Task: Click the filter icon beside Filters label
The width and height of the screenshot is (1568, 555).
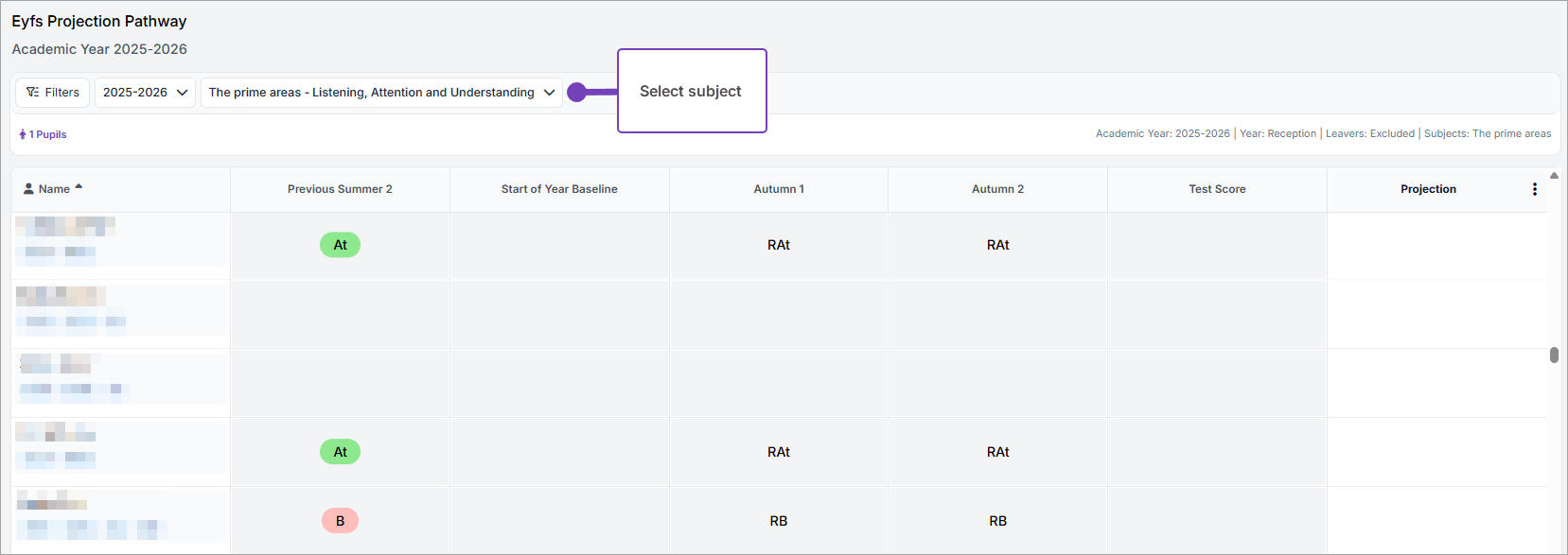Action: pos(33,93)
